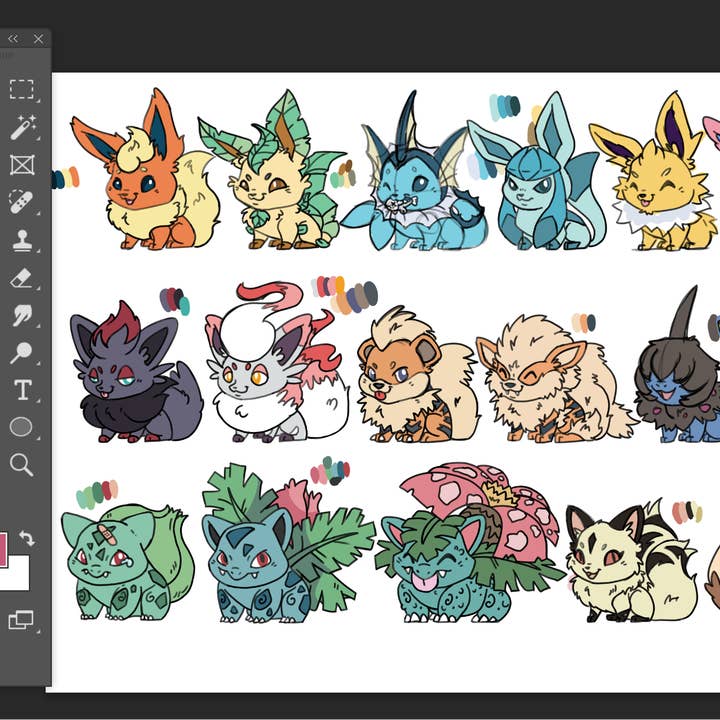This screenshot has width=720, height=720.
Task: Close the tools panel
Action: click(38, 39)
